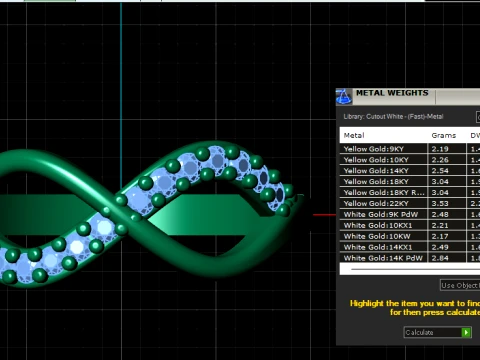
Task: Select the Yellow Gold:18KY R... row
Action: [x=410, y=193]
